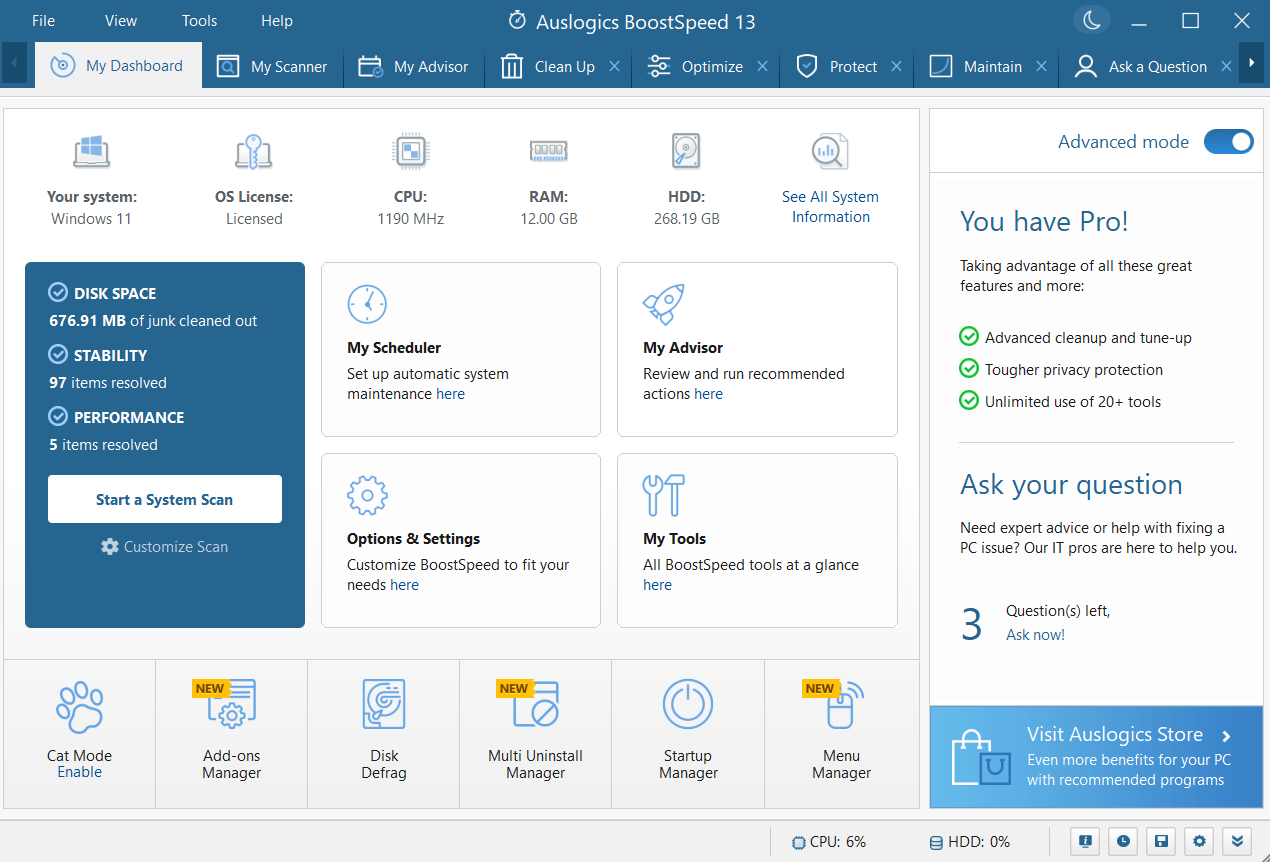Switch to the My Advisor tab
This screenshot has width=1270, height=862.
tap(413, 66)
